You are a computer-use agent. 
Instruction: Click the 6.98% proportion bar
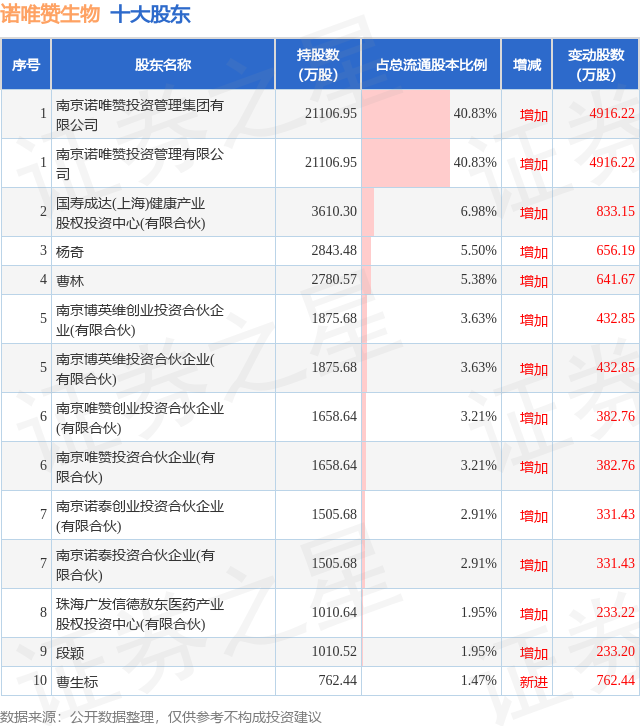pyautogui.click(x=368, y=212)
